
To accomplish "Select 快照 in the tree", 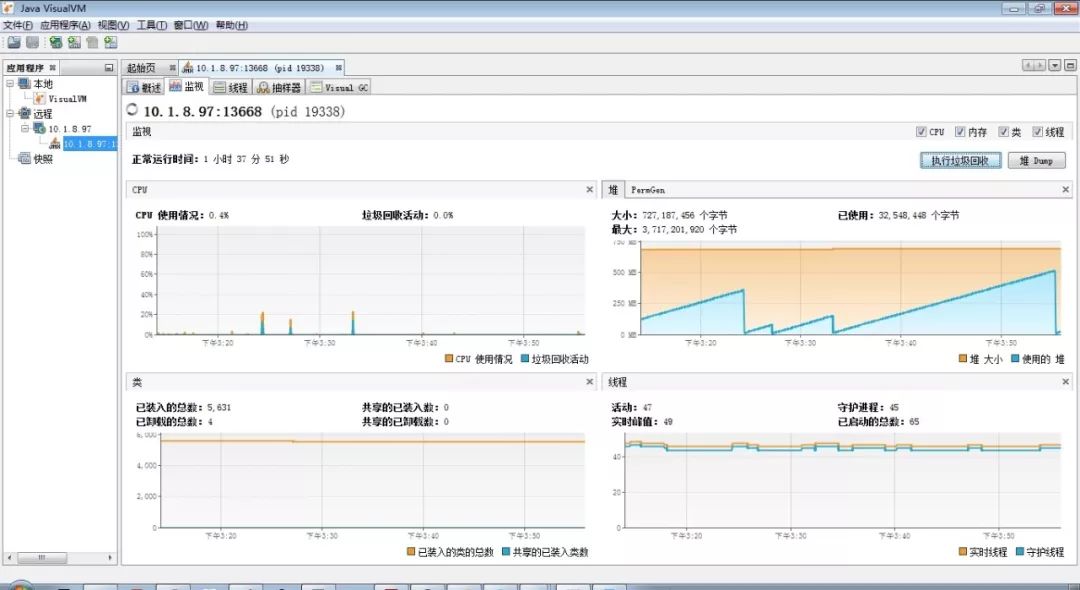I will click(x=43, y=159).
